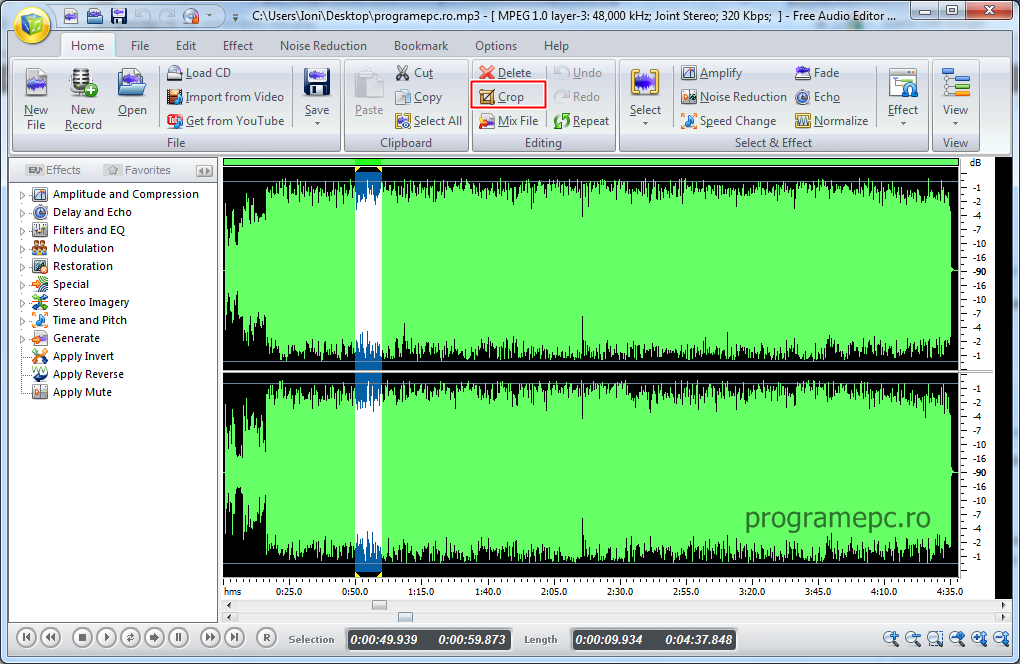Open the Effect ribbon tab
This screenshot has width=1020, height=664.
237,46
